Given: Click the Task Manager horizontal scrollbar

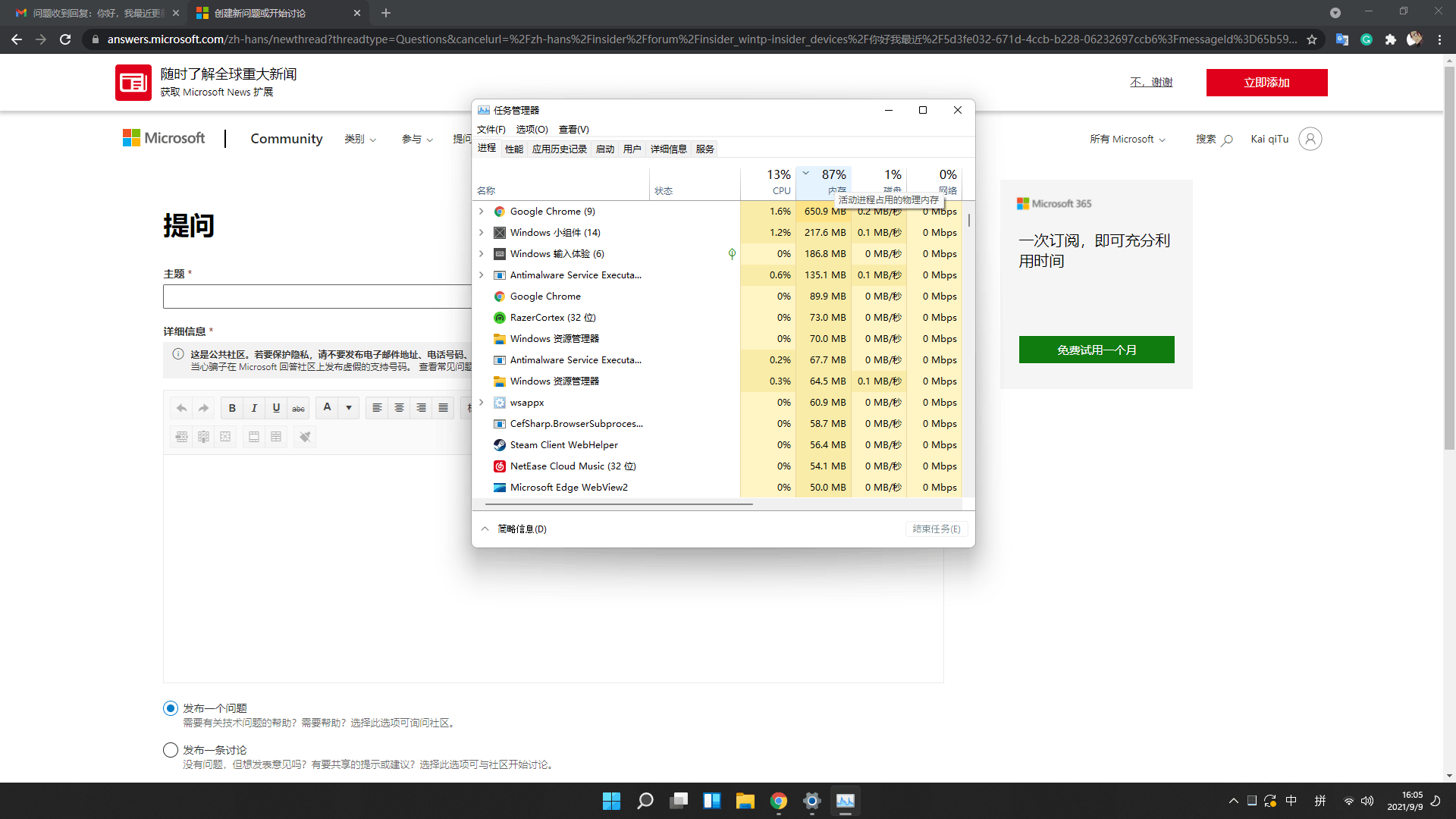Looking at the screenshot, I should coord(618,504).
